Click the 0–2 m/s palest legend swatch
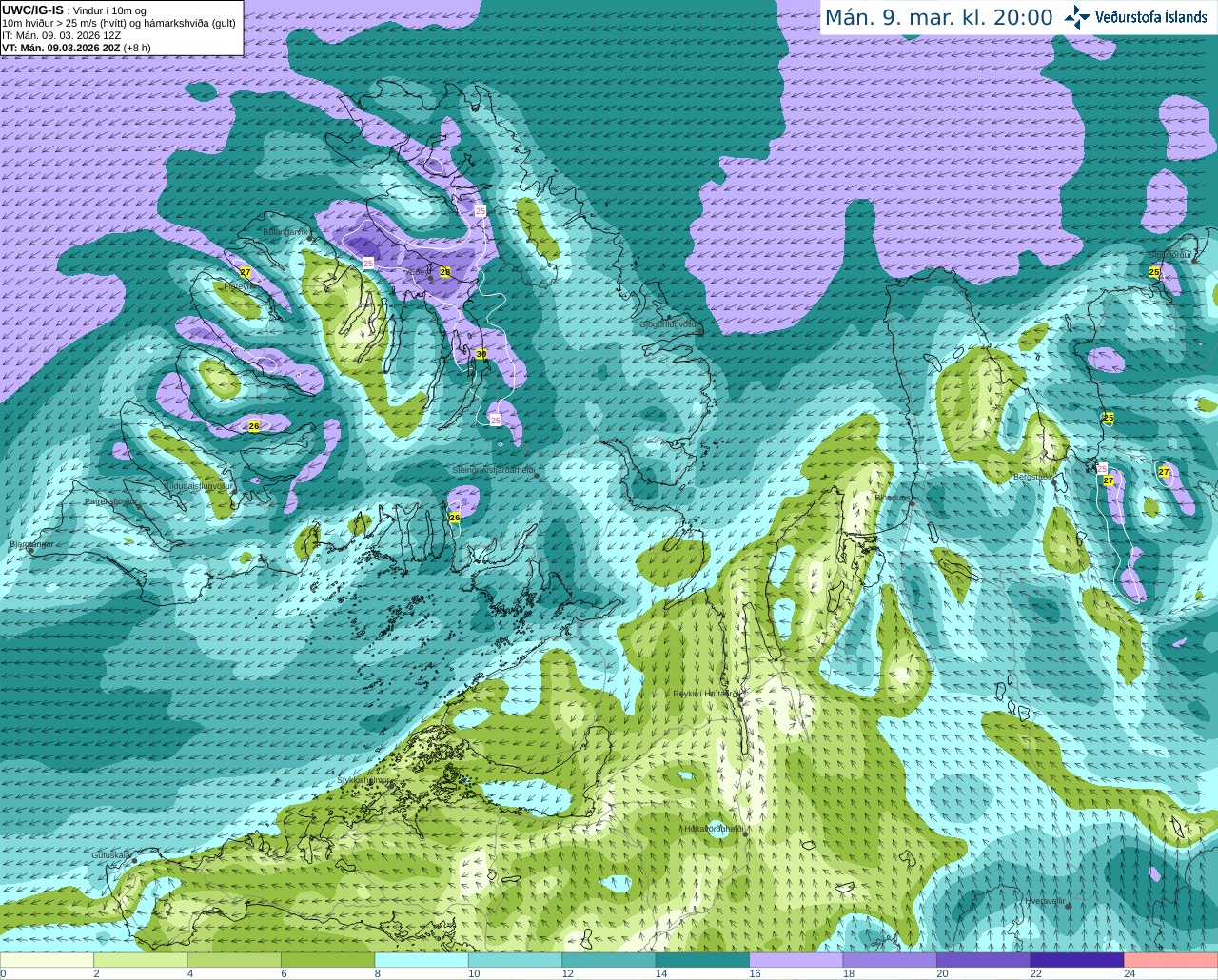This screenshot has width=1218, height=980. (x=47, y=960)
